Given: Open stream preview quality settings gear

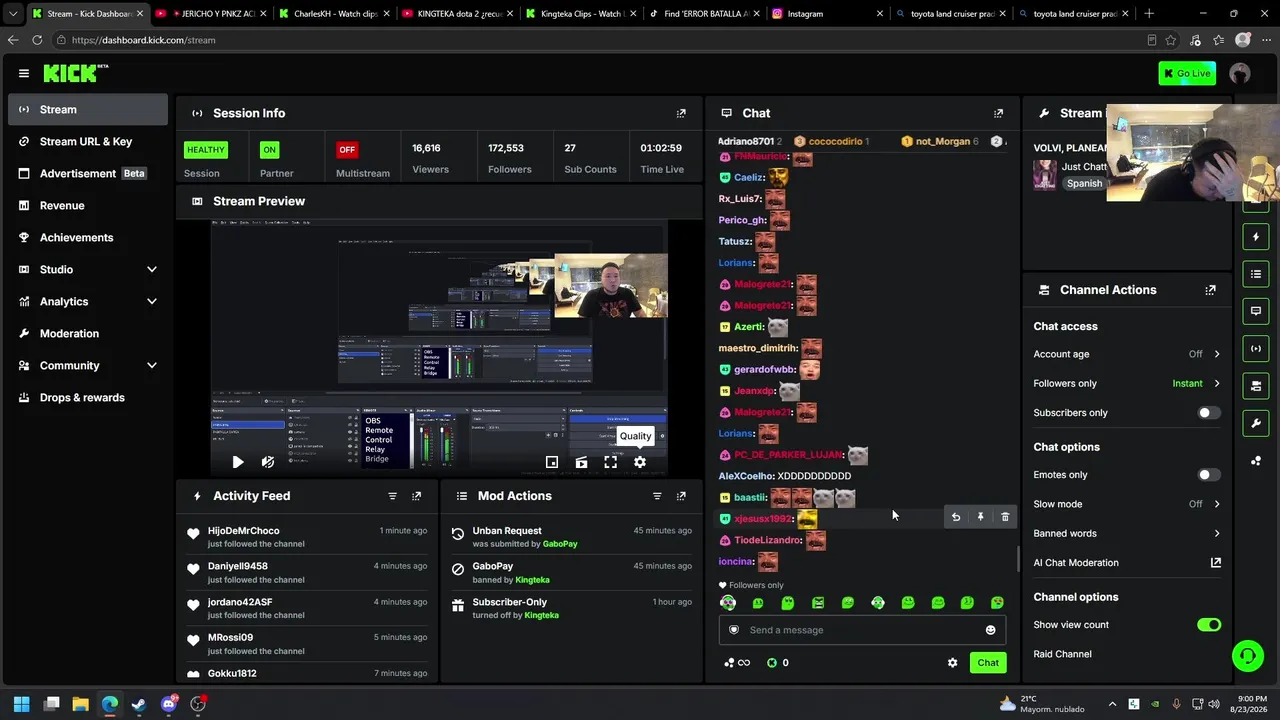Looking at the screenshot, I should (x=640, y=462).
